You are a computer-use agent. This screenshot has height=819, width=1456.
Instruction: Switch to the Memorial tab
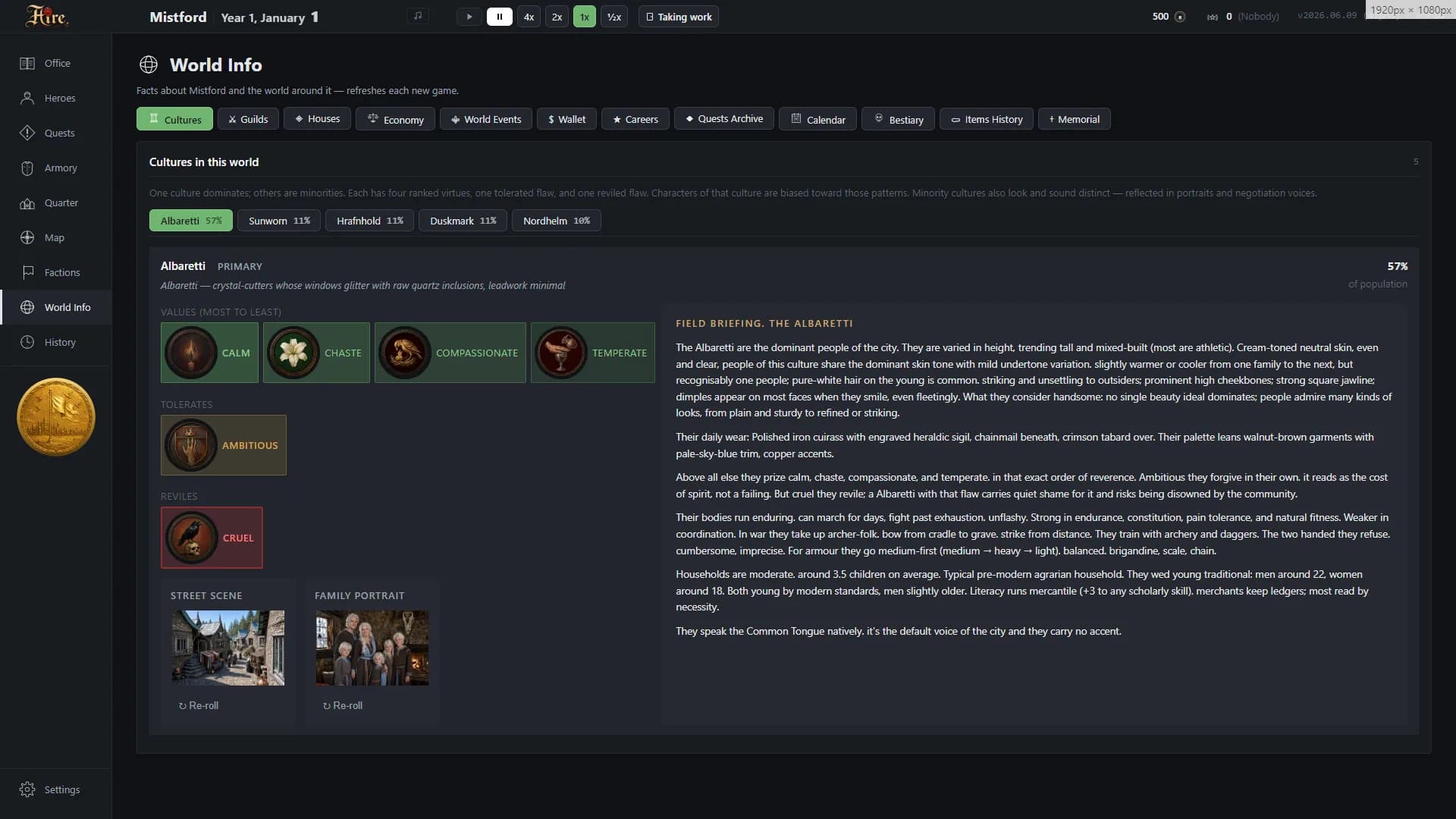coord(1074,119)
